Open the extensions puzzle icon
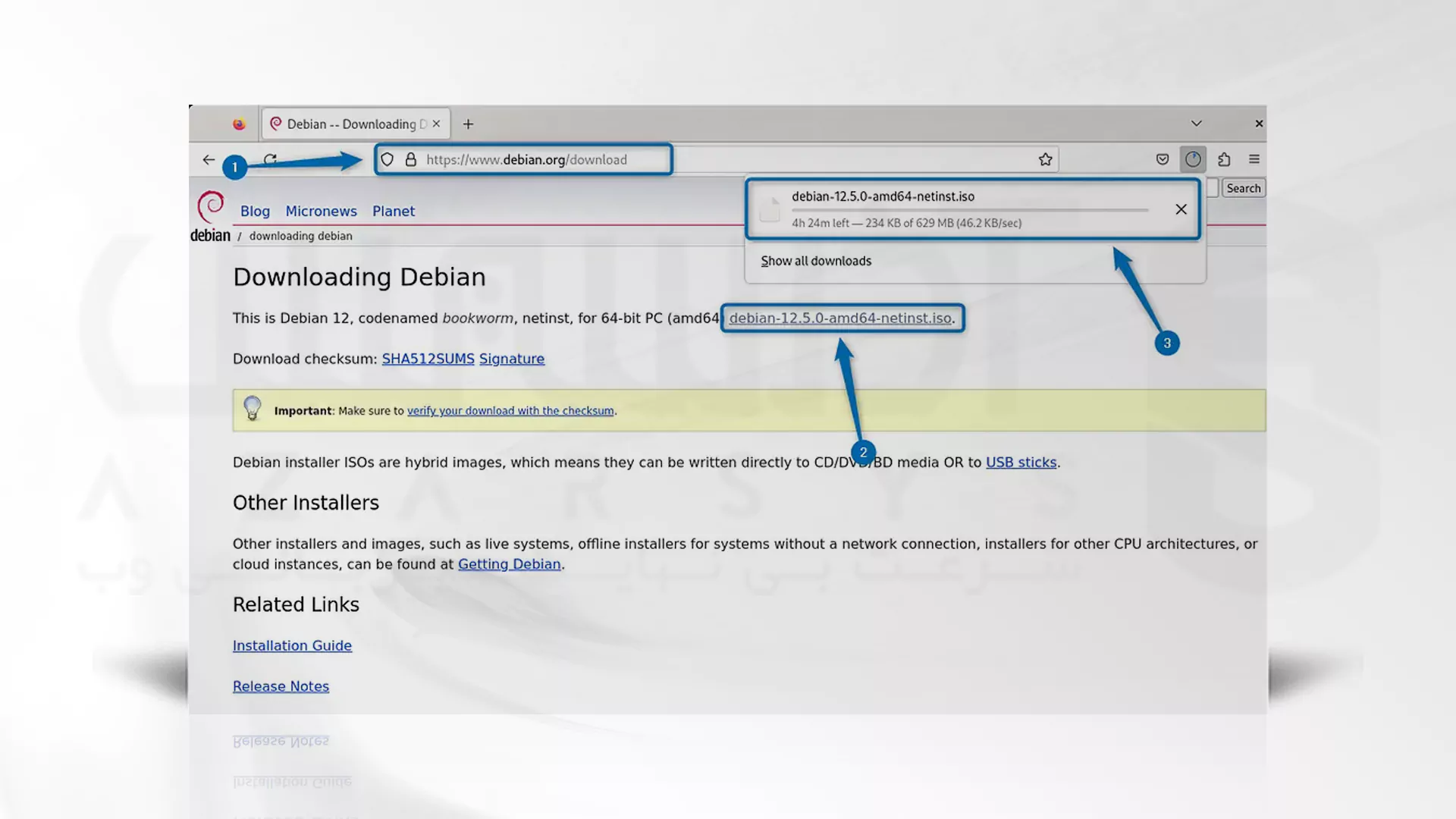Screen dimensions: 1456x819 1224,159
